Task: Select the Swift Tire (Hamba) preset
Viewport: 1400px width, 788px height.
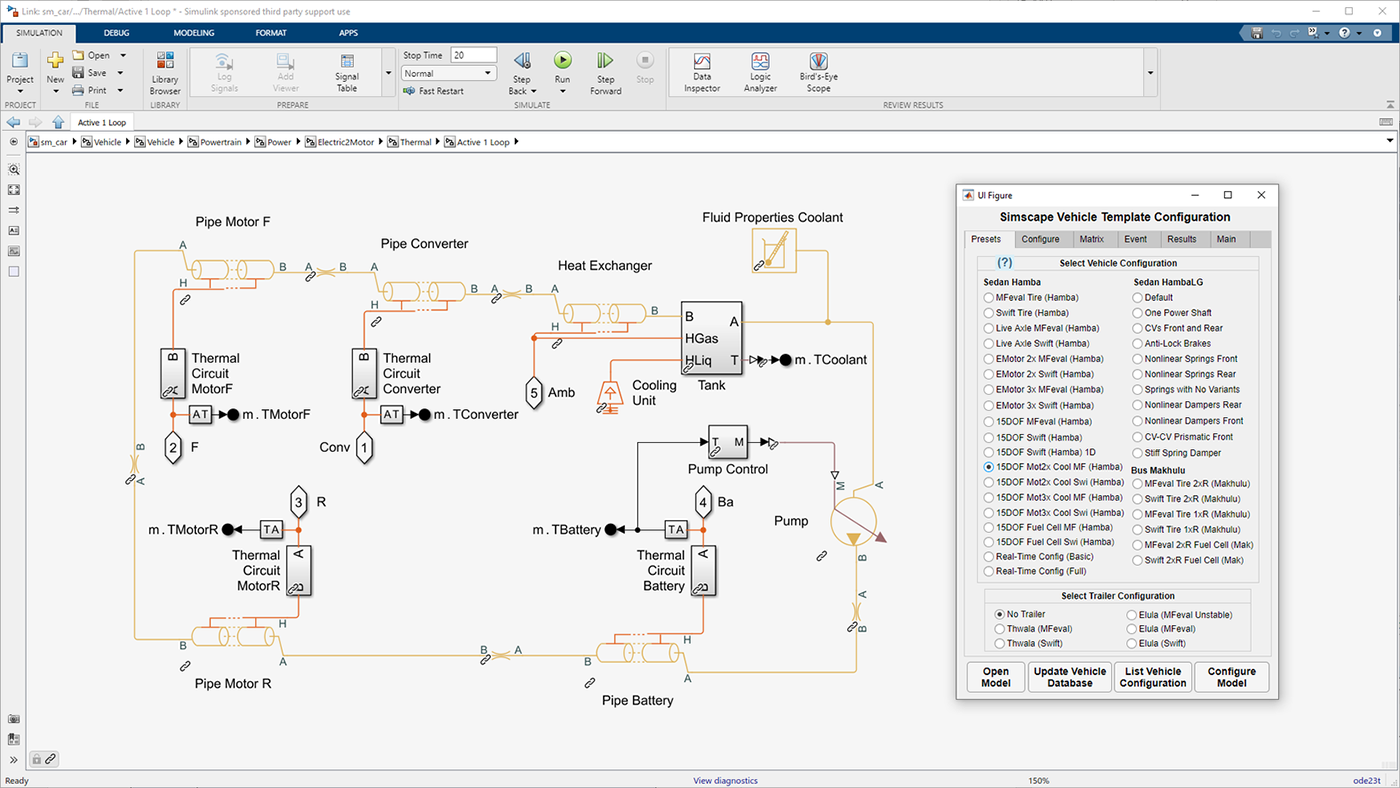Action: [989, 313]
